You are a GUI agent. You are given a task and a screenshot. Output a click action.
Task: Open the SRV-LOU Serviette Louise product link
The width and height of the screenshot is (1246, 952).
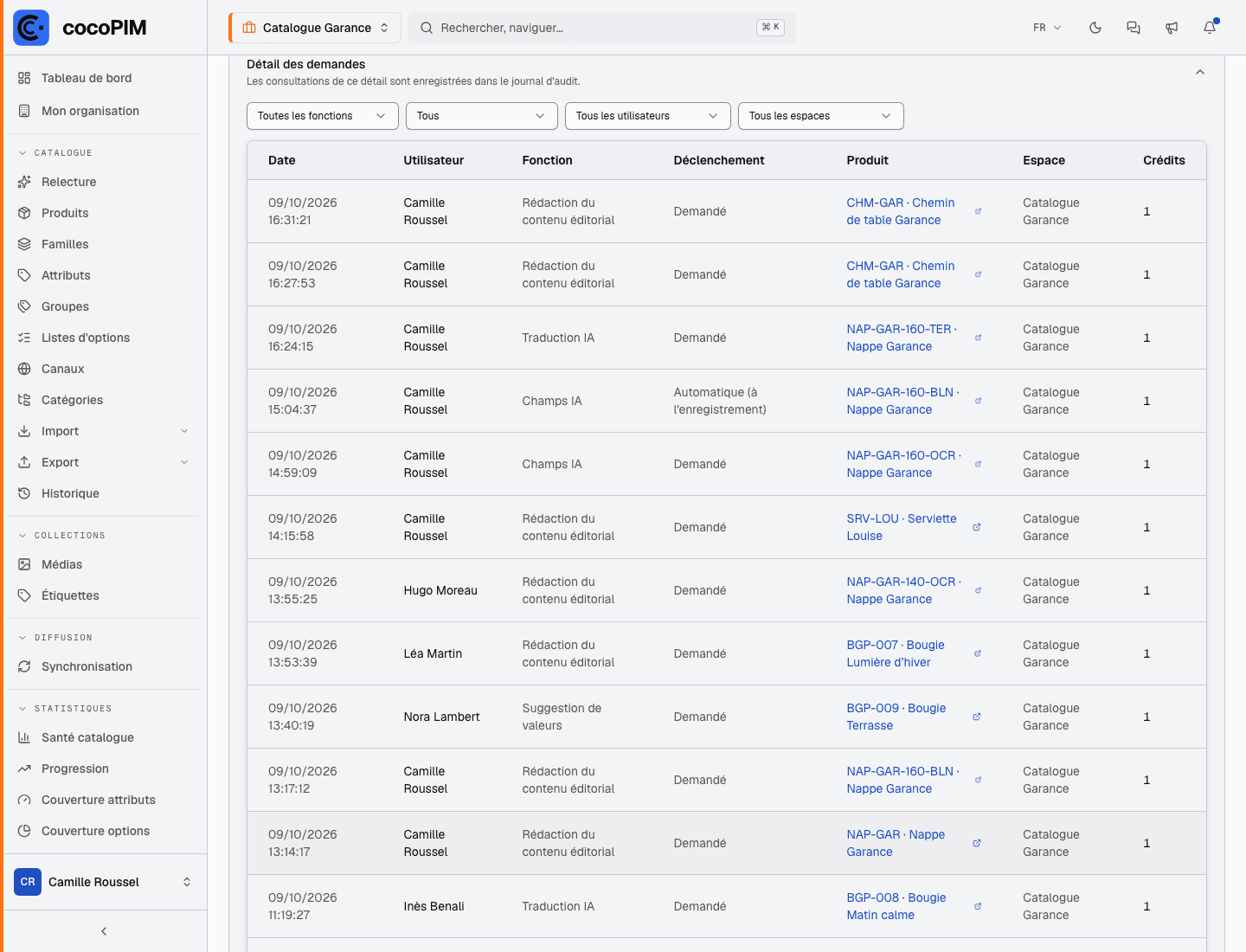click(902, 527)
